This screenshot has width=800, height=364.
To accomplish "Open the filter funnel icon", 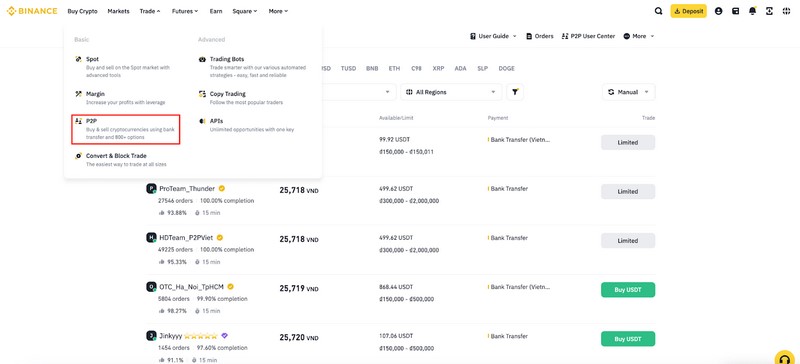I will [515, 92].
